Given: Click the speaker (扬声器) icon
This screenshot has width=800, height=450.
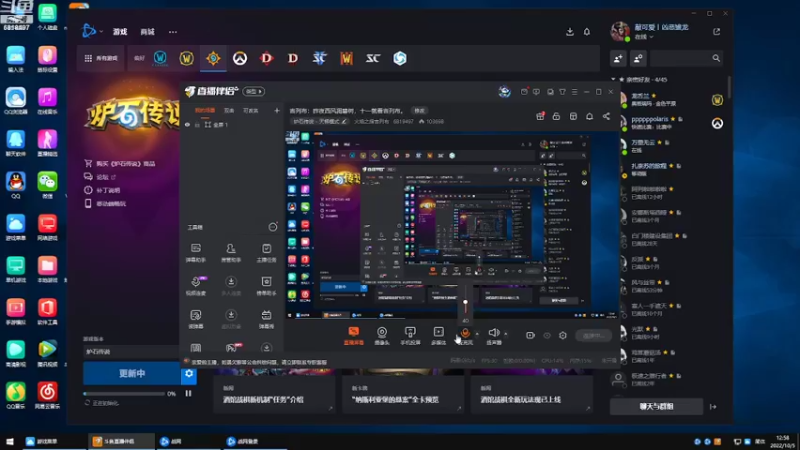Looking at the screenshot, I should (493, 333).
